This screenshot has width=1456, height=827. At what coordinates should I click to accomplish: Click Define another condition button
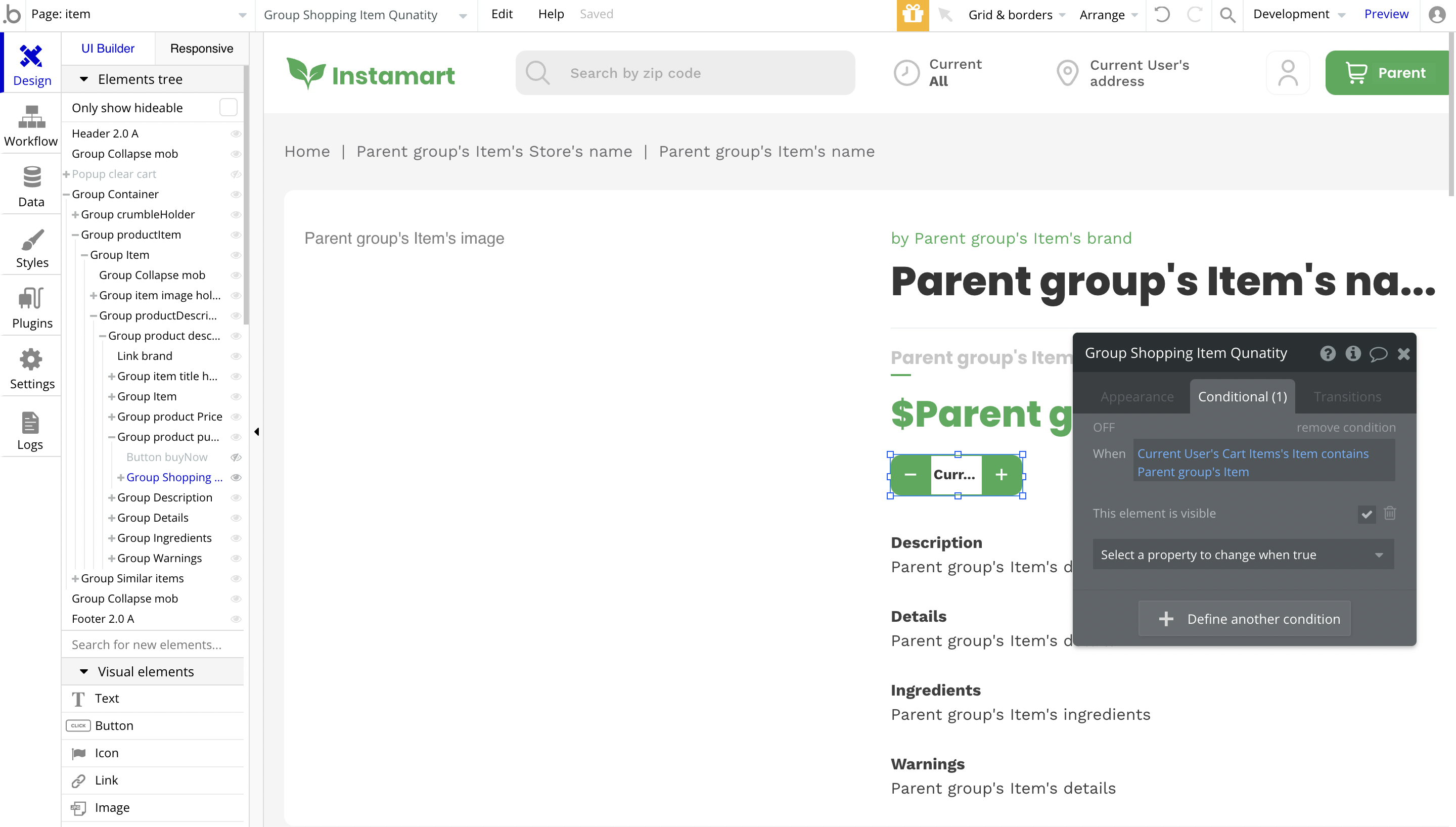point(1244,619)
